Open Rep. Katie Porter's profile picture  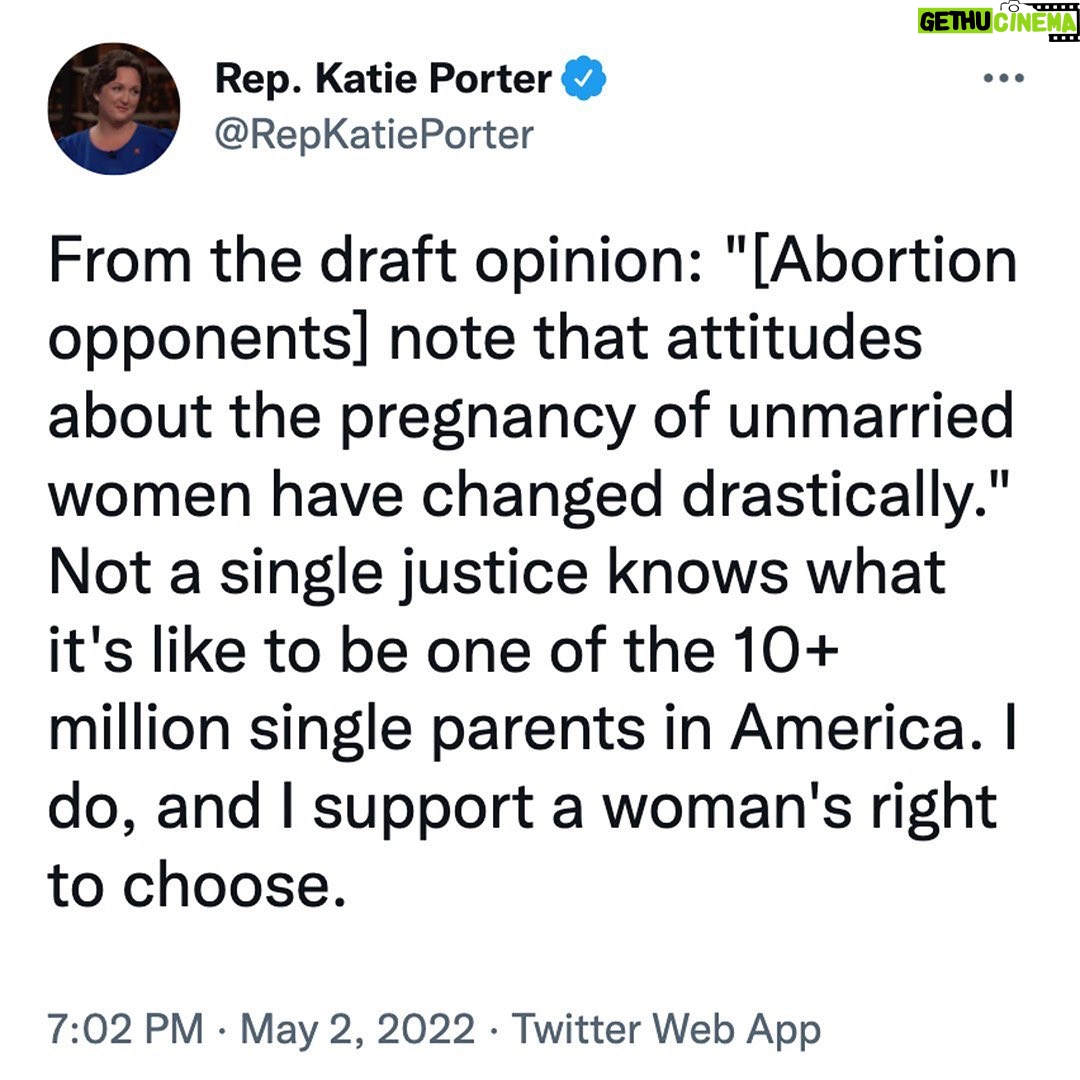click(114, 109)
